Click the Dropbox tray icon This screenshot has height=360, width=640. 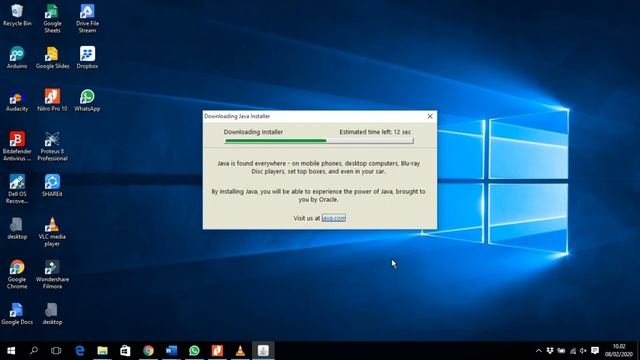(x=550, y=351)
